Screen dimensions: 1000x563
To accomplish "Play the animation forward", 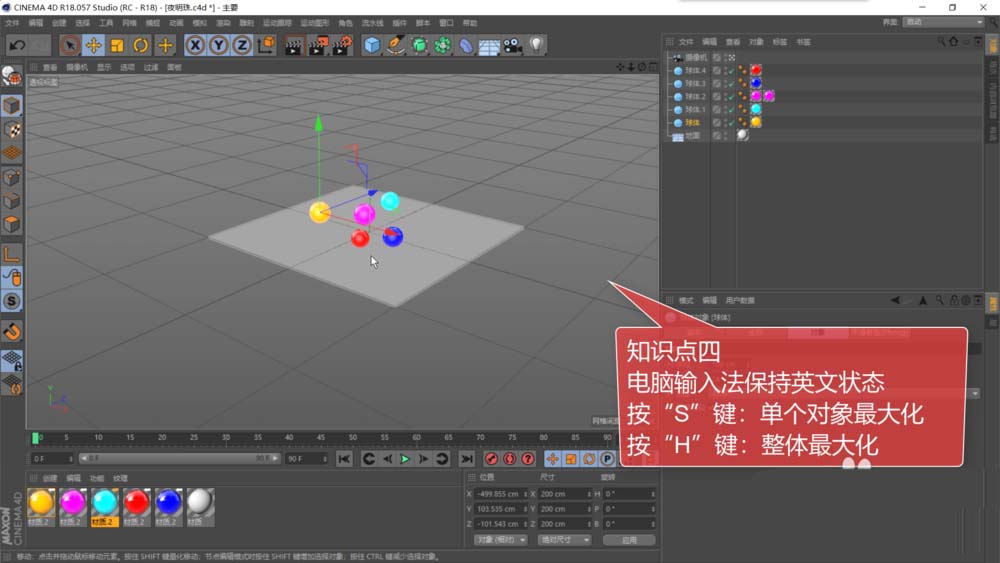I will click(404, 459).
